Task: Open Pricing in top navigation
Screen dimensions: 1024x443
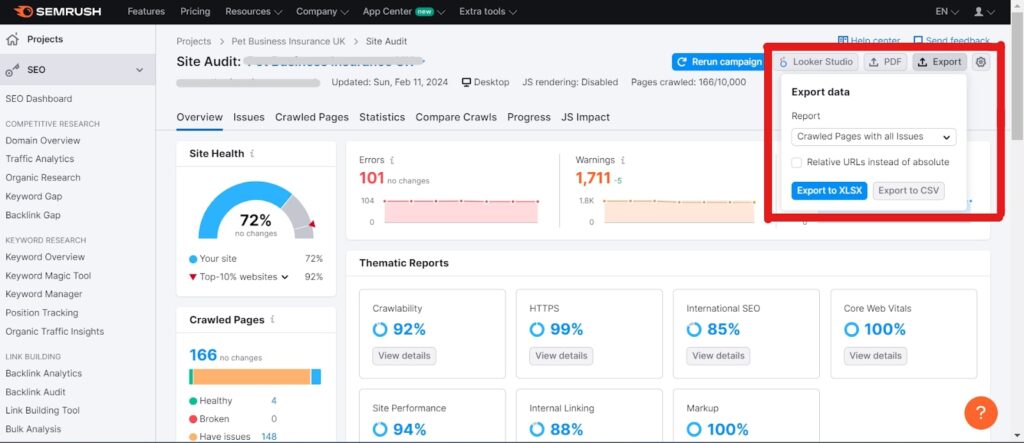Action: click(195, 12)
